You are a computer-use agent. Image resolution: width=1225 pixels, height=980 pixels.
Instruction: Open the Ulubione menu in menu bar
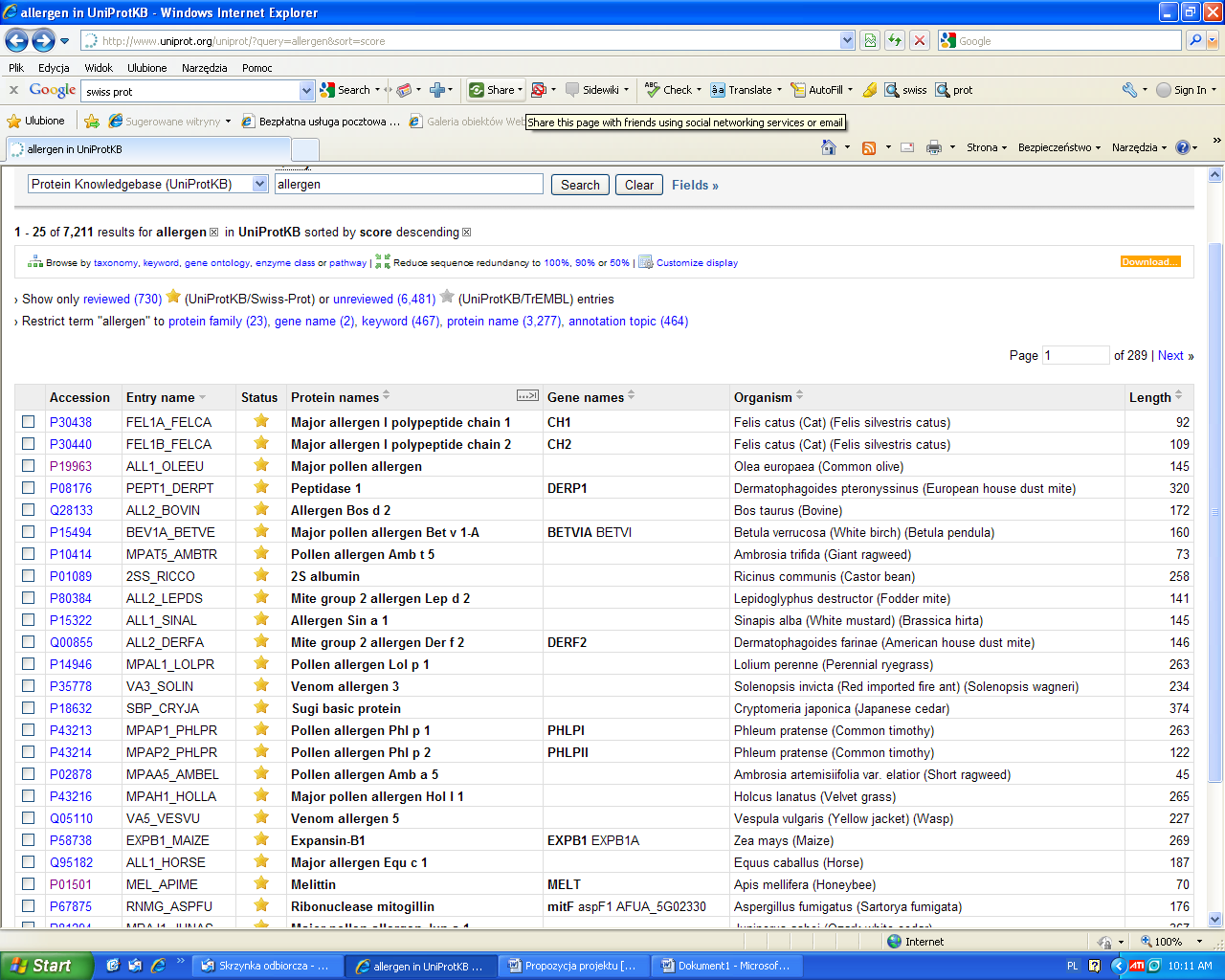point(147,68)
